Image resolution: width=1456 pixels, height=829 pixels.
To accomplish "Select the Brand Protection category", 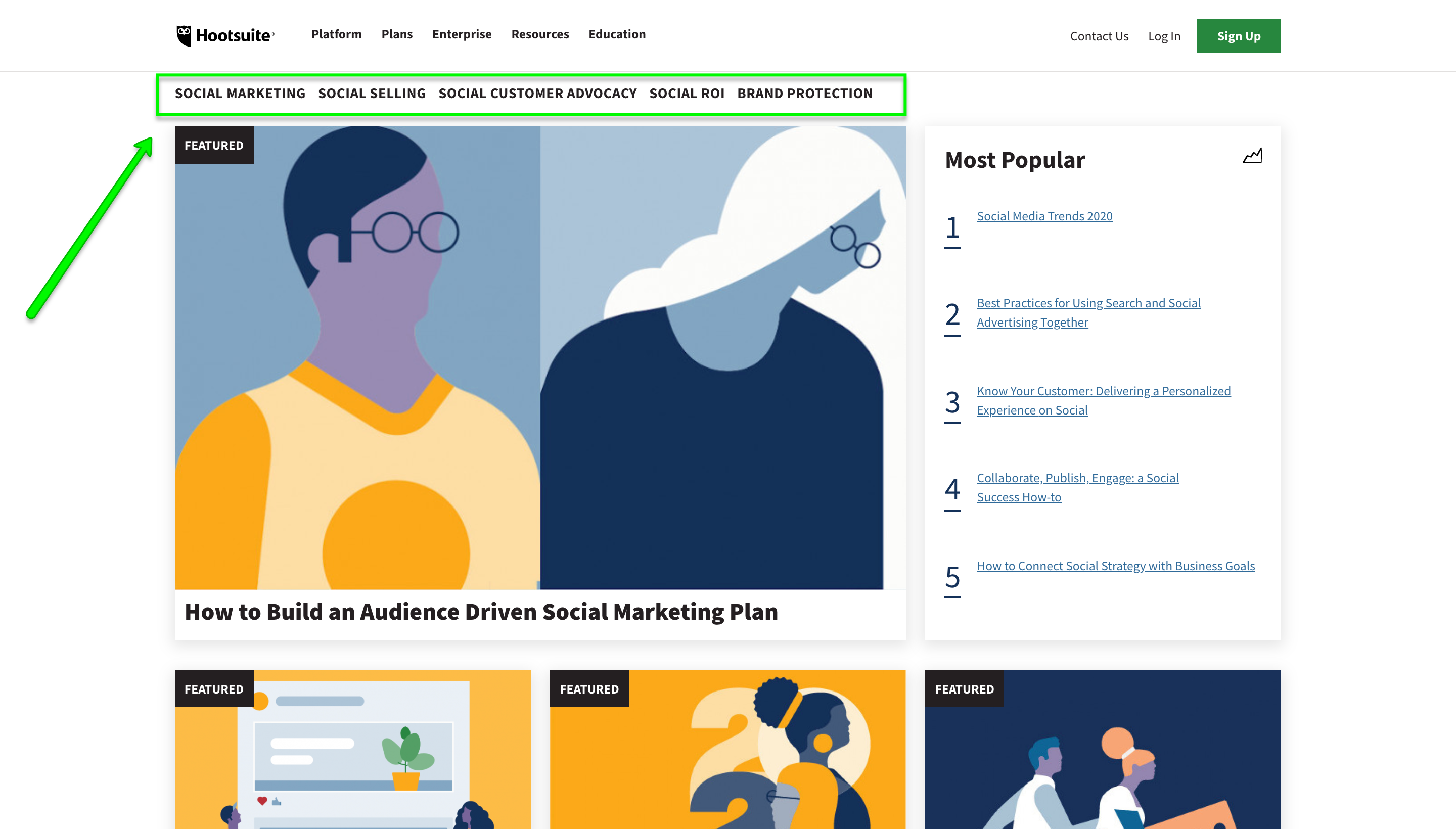I will point(804,94).
